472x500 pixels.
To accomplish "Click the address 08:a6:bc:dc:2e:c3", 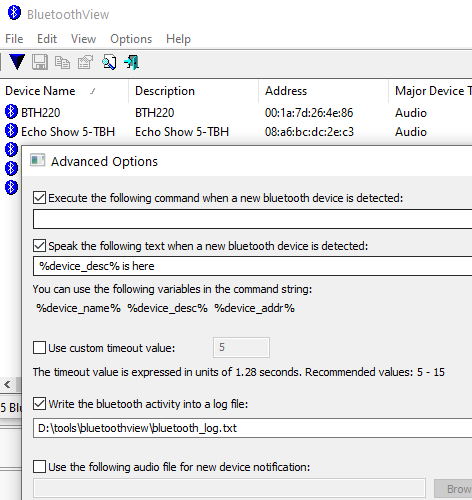I will pyautogui.click(x=309, y=132).
